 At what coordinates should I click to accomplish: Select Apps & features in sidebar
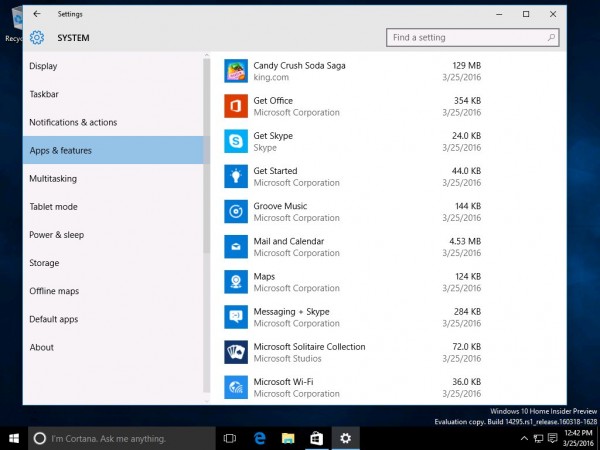(x=113, y=150)
